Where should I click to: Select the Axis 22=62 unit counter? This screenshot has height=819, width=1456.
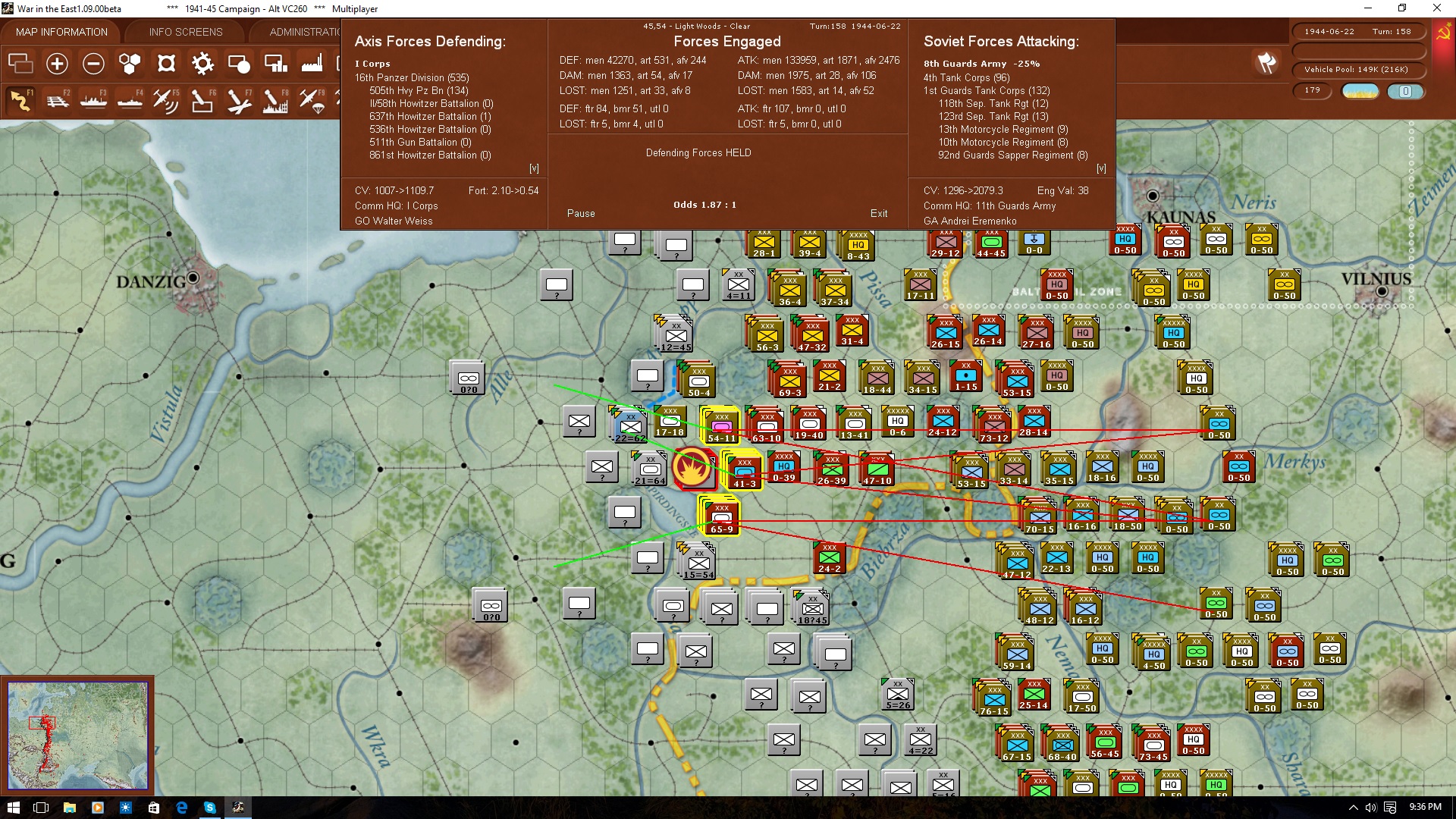click(x=630, y=426)
